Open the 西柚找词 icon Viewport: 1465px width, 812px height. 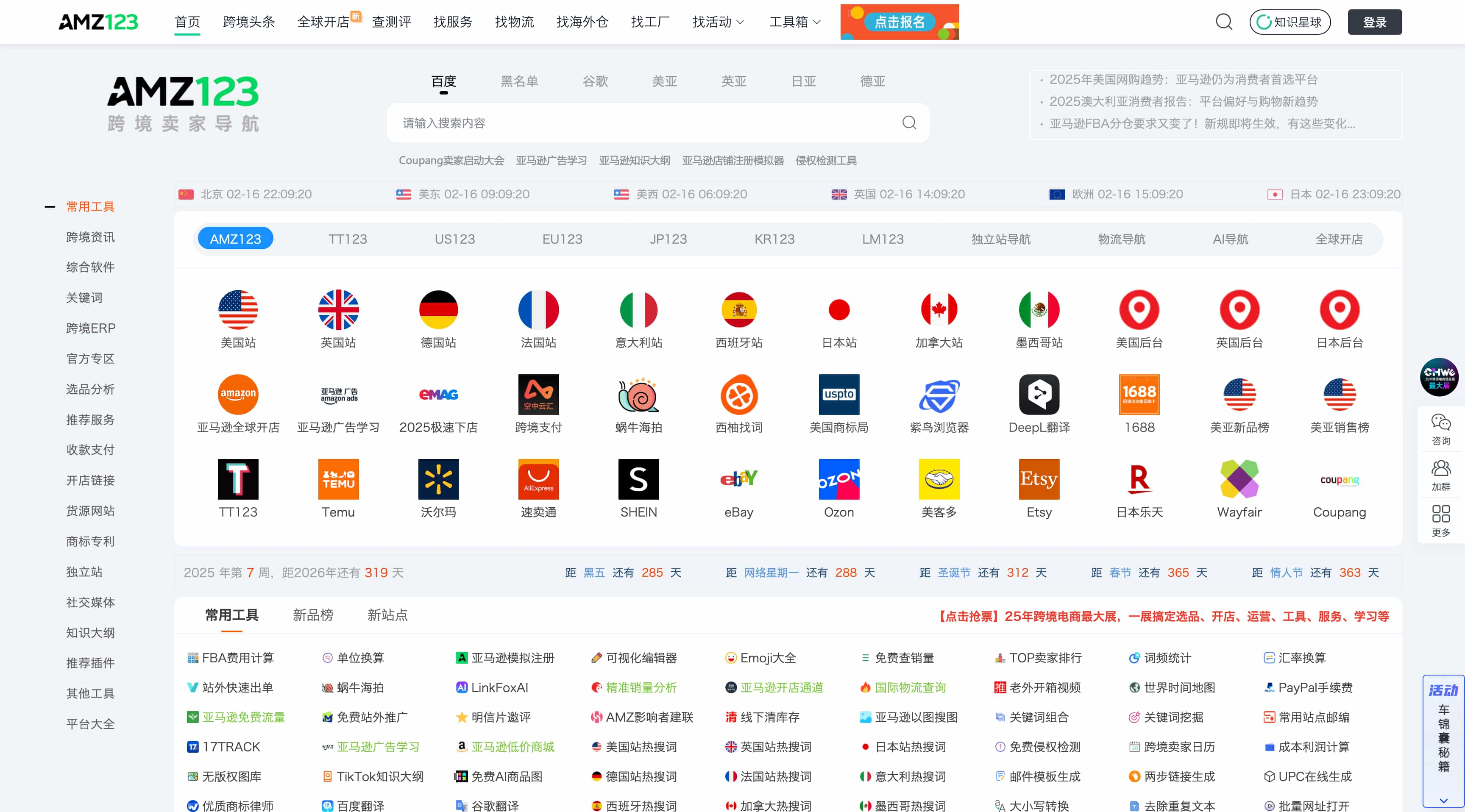[739, 394]
